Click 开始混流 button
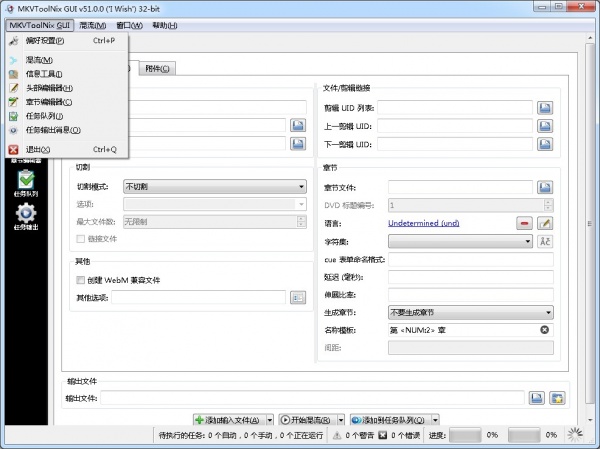The image size is (600, 449). (308, 420)
